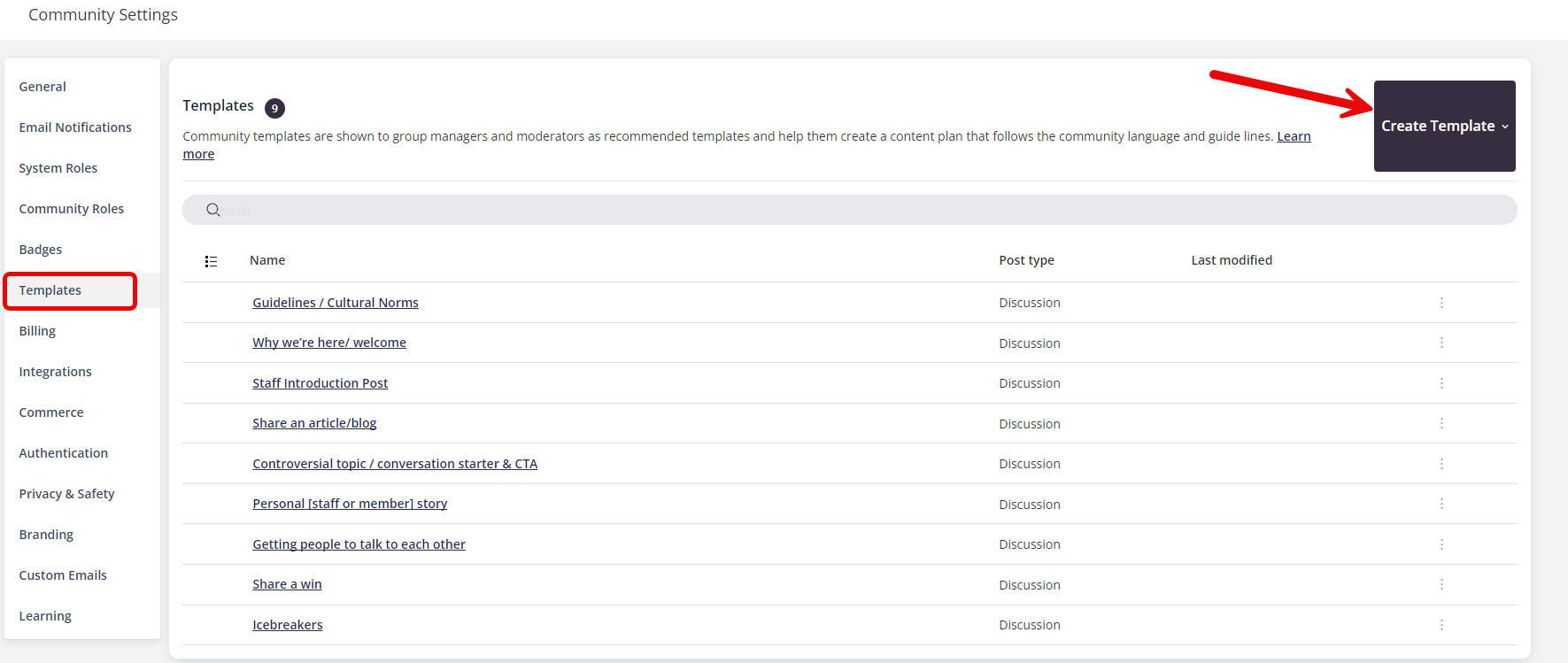Click the Last modified column header
The image size is (1568, 663).
tap(1232, 260)
